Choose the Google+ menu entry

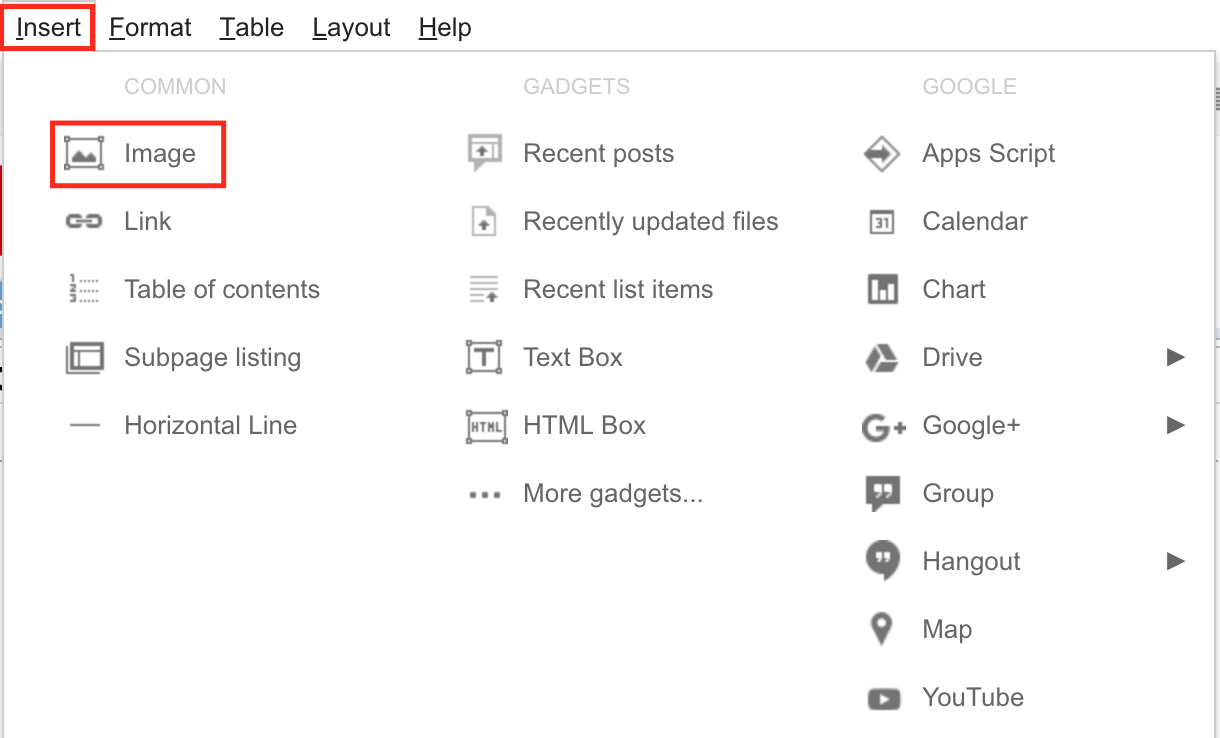click(971, 425)
